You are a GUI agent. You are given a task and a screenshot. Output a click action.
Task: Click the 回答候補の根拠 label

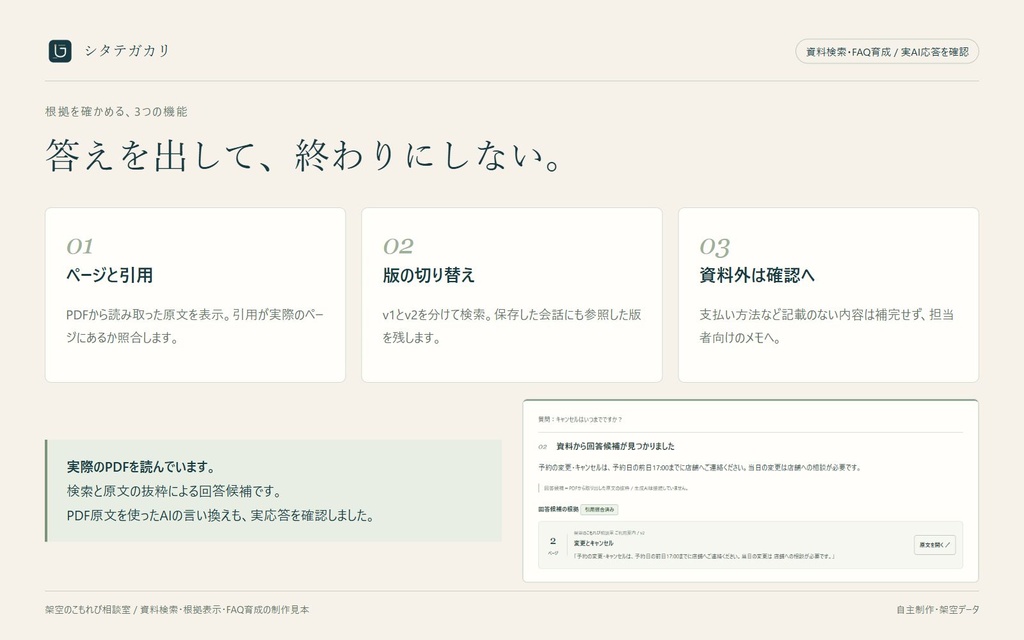tap(558, 509)
